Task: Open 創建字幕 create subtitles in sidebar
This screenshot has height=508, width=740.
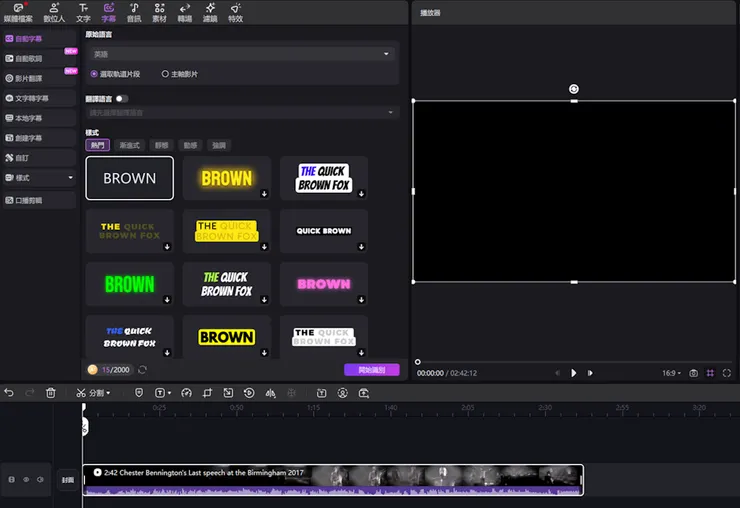Action: point(39,138)
